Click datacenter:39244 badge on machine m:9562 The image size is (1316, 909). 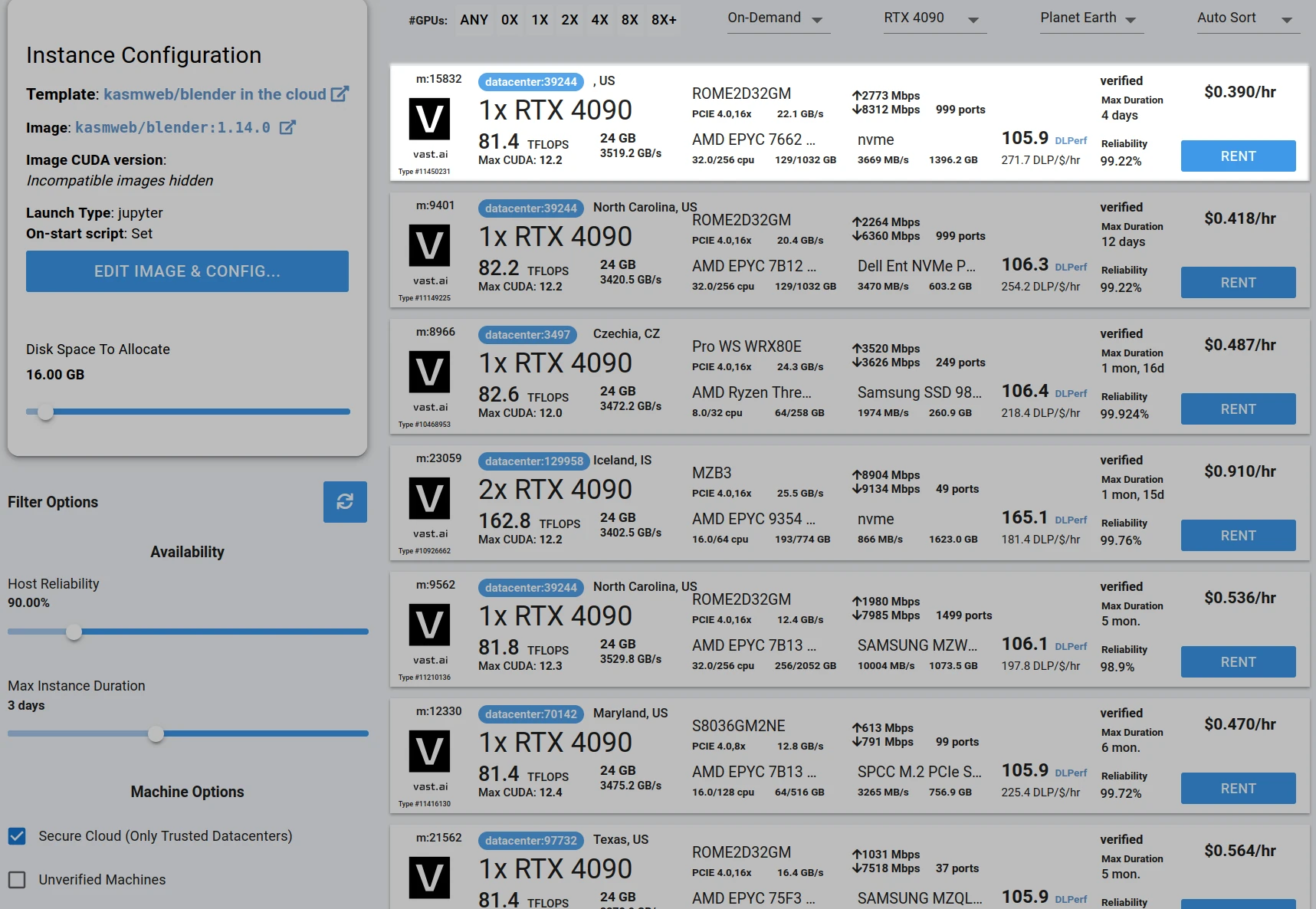531,588
